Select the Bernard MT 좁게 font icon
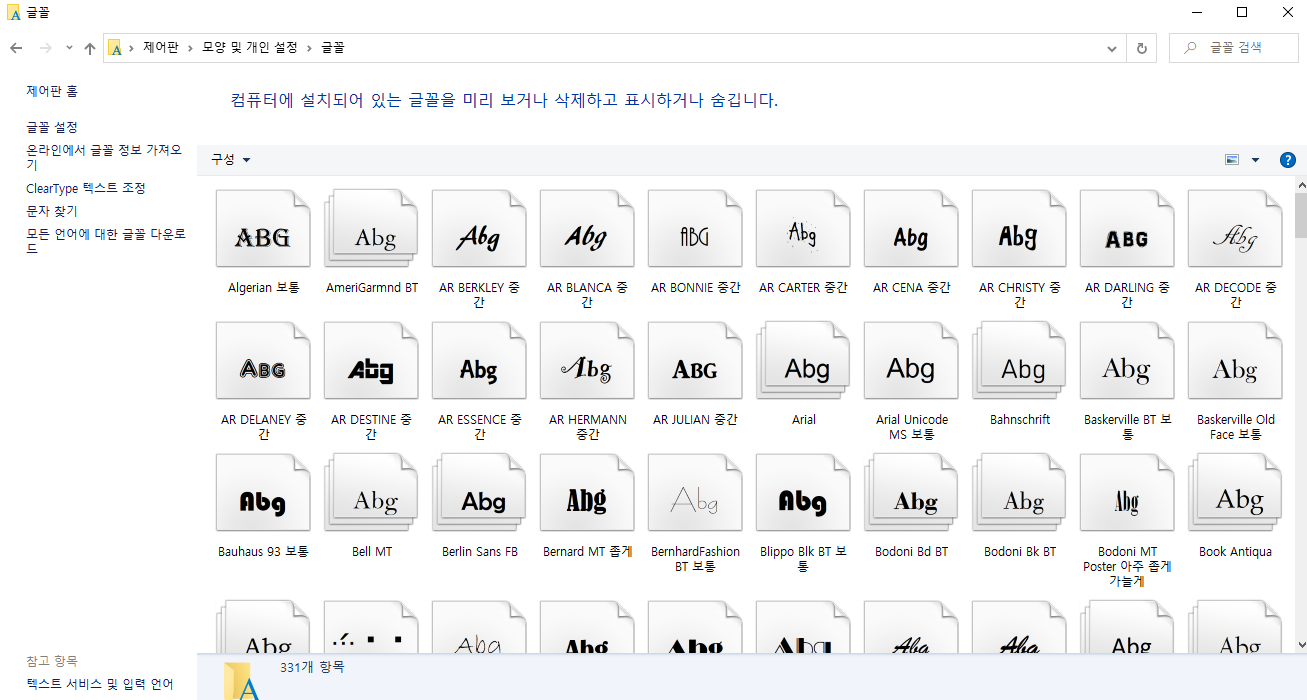Screen dimensions: 1307x700 point(587,493)
